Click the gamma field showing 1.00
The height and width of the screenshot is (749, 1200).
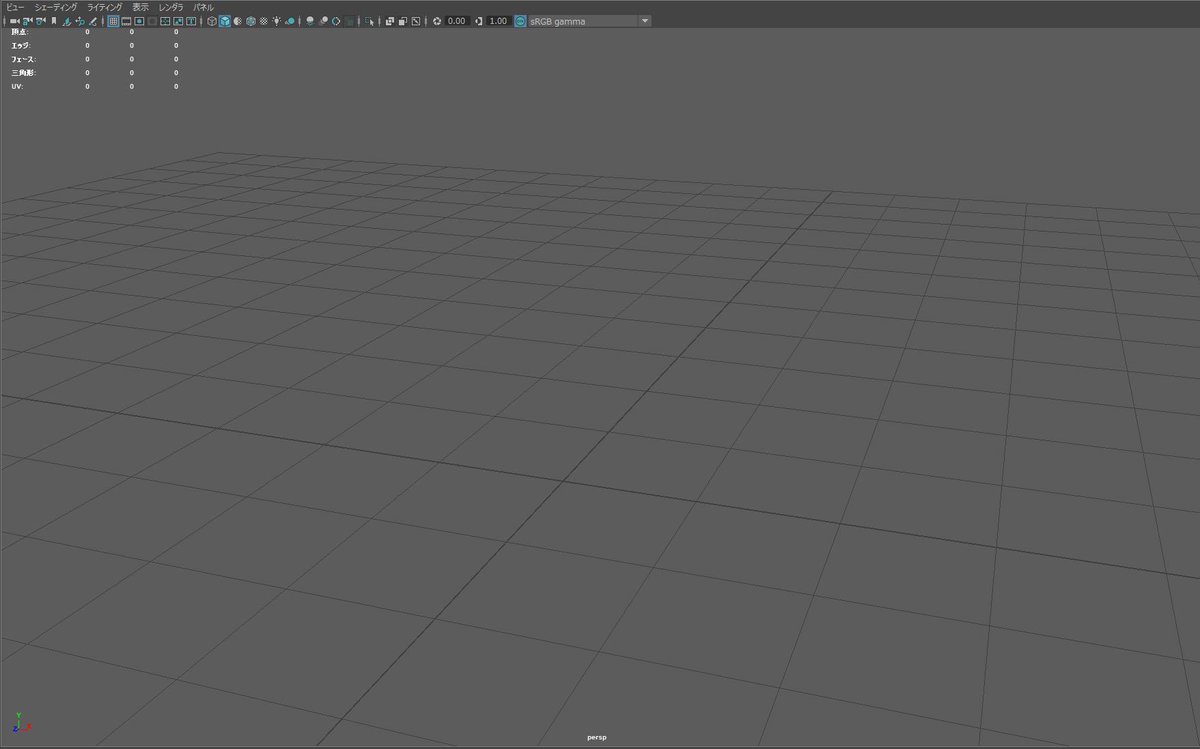(x=497, y=21)
